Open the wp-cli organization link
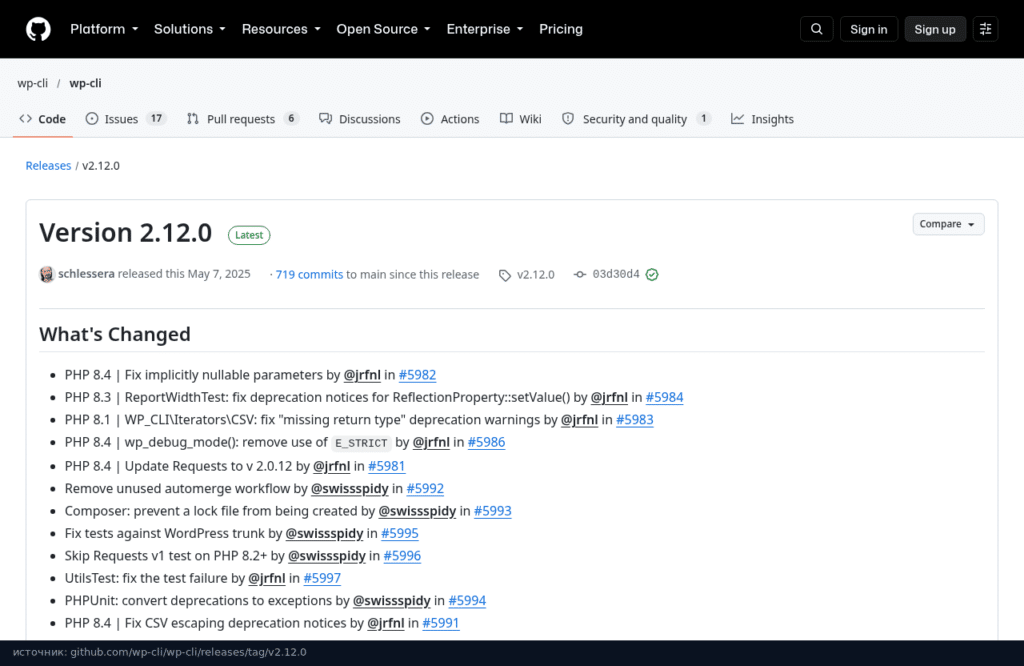The height and width of the screenshot is (666, 1024). [x=33, y=83]
